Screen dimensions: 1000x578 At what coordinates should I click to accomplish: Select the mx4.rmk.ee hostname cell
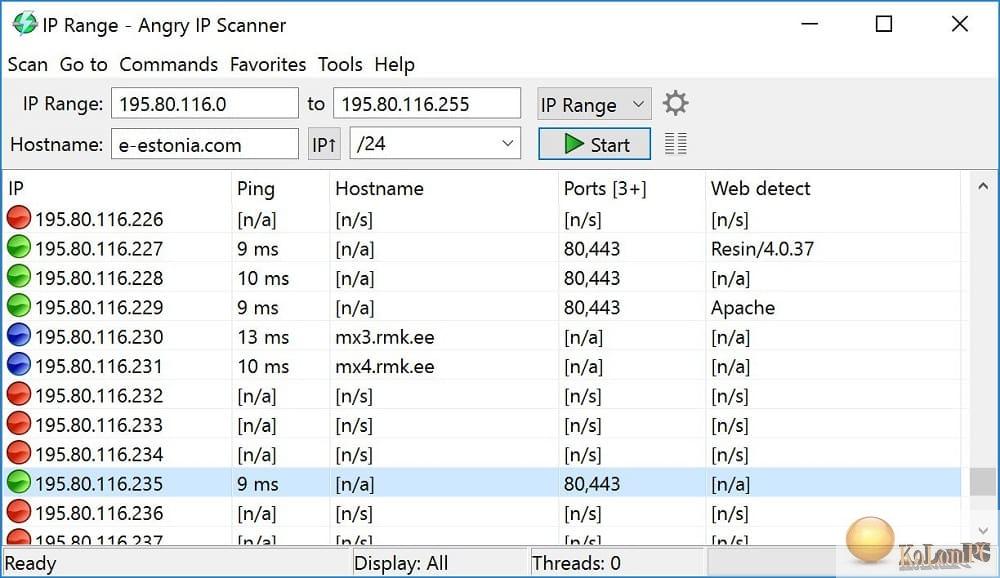[x=385, y=366]
